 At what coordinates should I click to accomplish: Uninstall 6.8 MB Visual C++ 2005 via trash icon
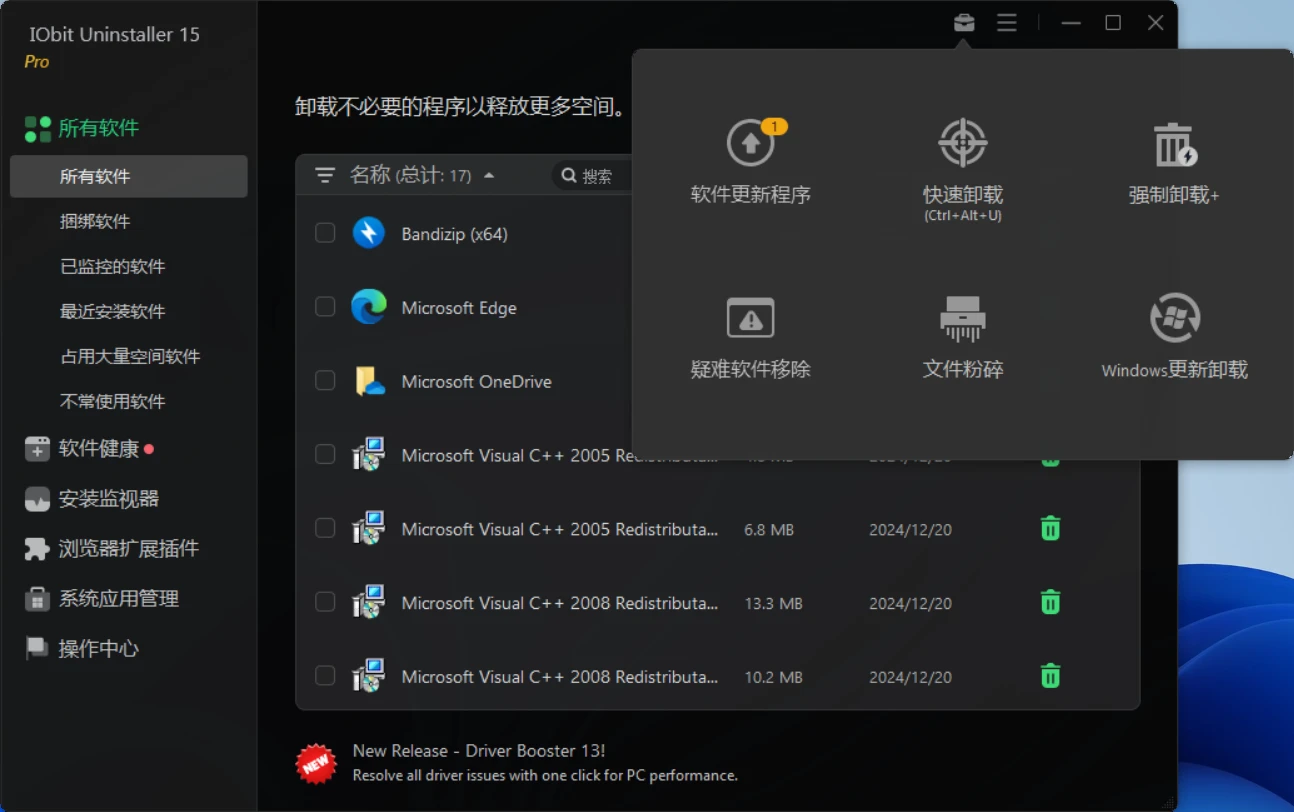[1050, 529]
